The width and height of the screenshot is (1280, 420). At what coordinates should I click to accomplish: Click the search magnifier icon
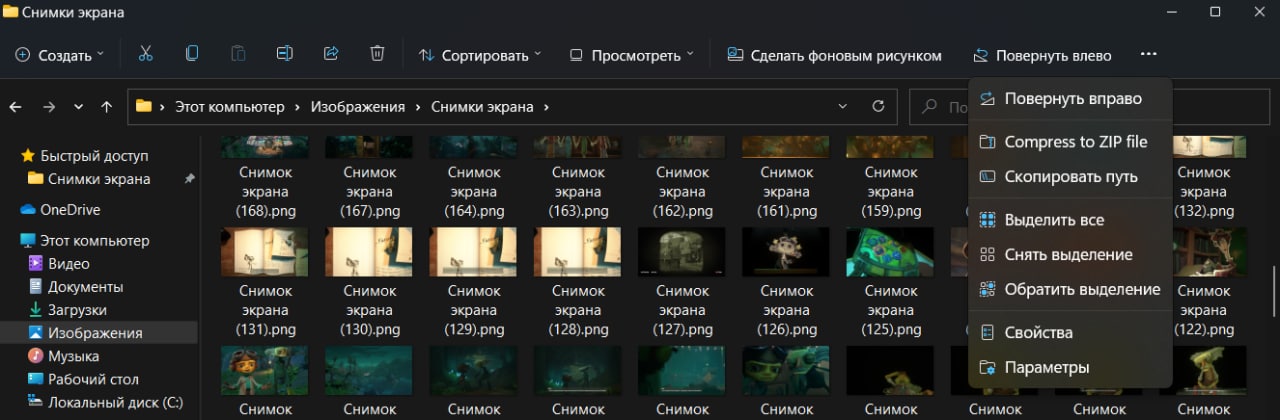pos(930,106)
